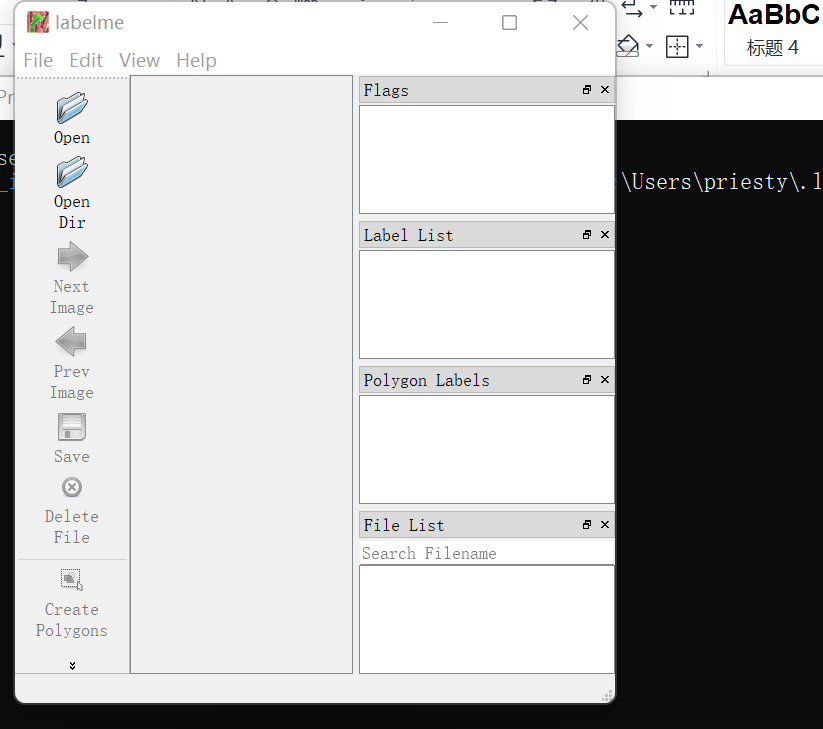Screen dimensions: 823x729
Task: Close the File List panel
Action: click(x=605, y=525)
